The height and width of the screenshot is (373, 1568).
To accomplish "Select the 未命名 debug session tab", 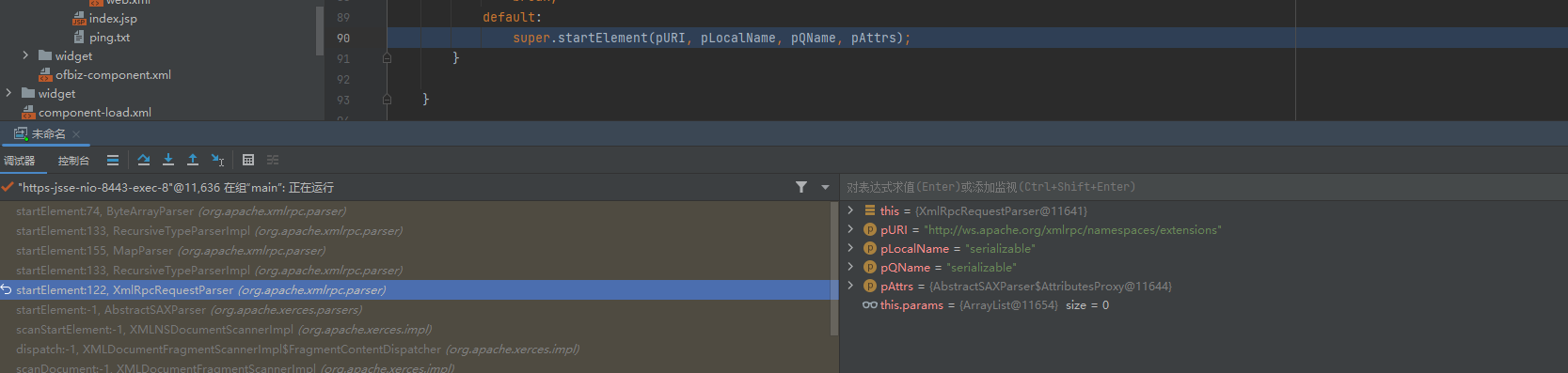I will tap(49, 134).
